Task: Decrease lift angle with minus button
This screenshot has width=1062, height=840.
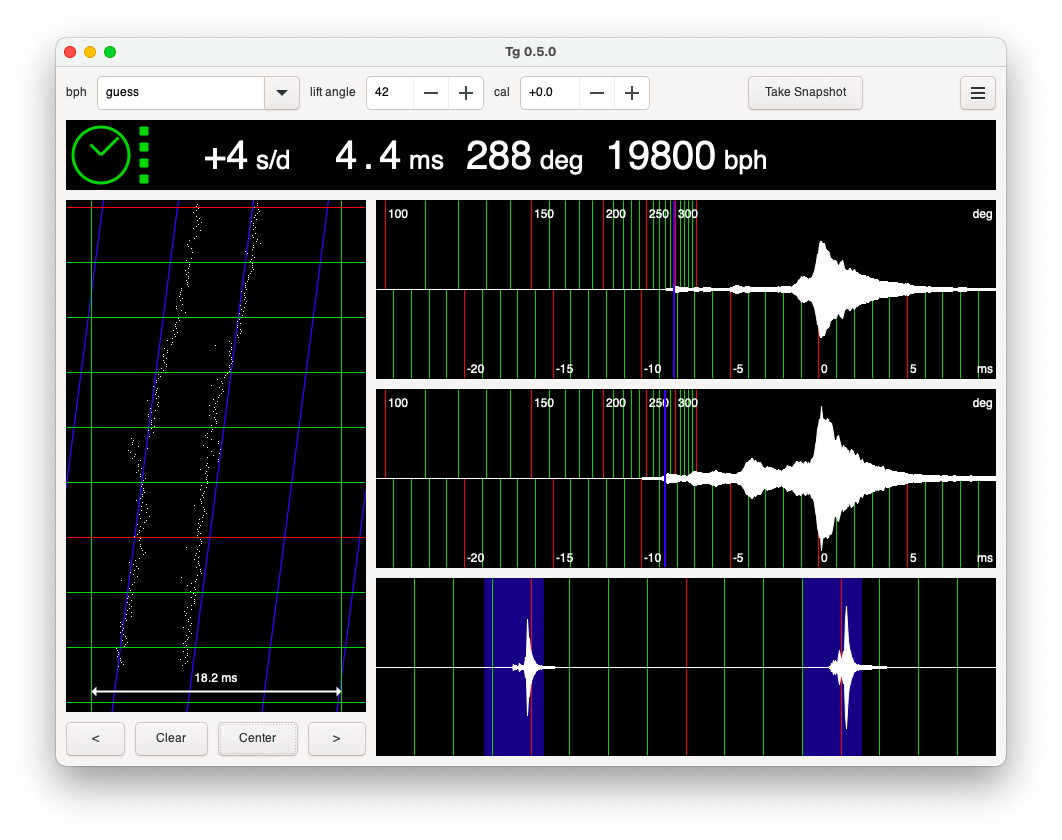Action: [x=431, y=93]
